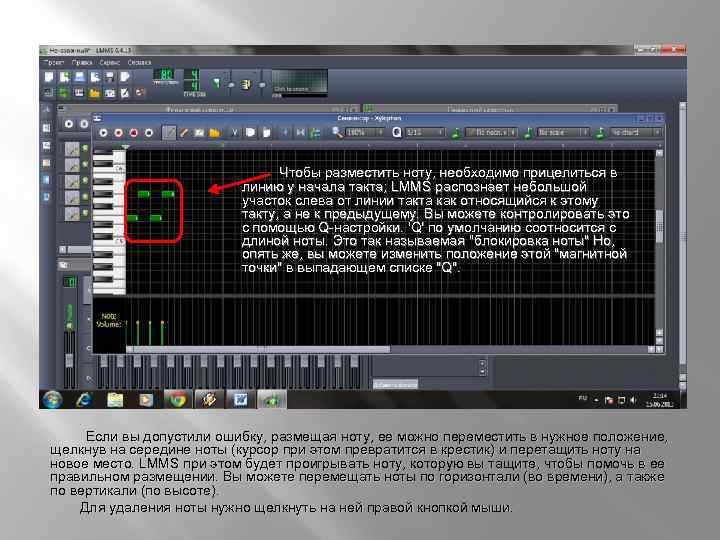720x540 pixels.
Task: Toggle mute LED of third beat track
Action: [x=85, y=181]
